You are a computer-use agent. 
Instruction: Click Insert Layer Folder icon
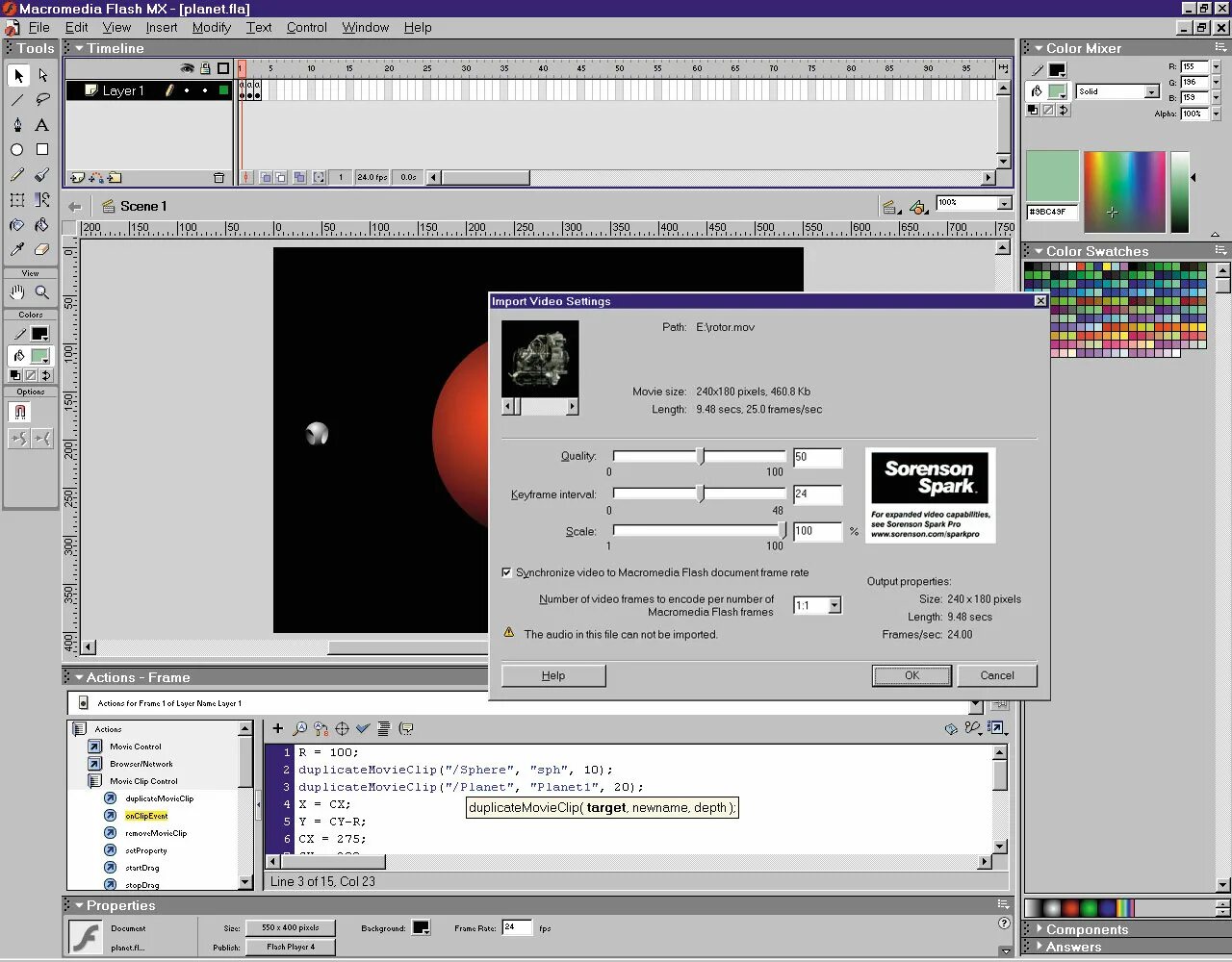coord(115,178)
